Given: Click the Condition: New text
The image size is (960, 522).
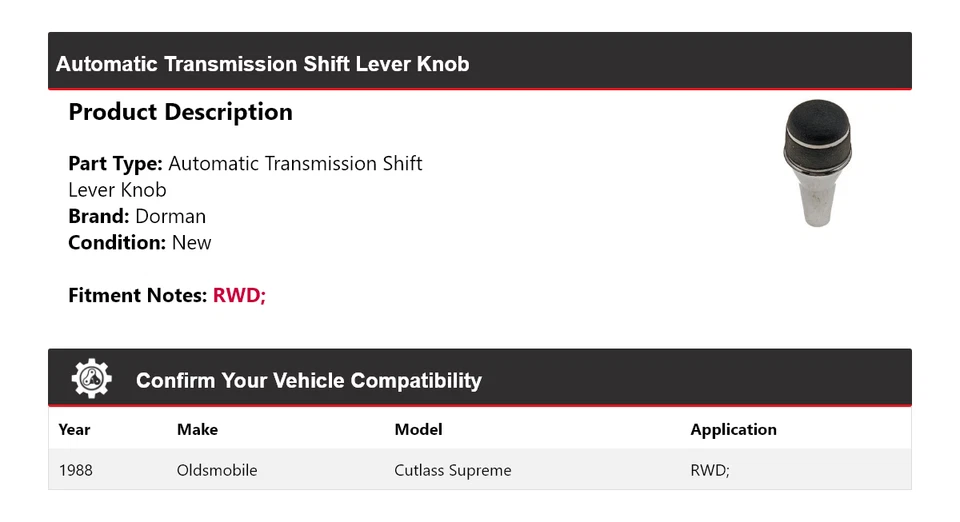Looking at the screenshot, I should tap(140, 242).
